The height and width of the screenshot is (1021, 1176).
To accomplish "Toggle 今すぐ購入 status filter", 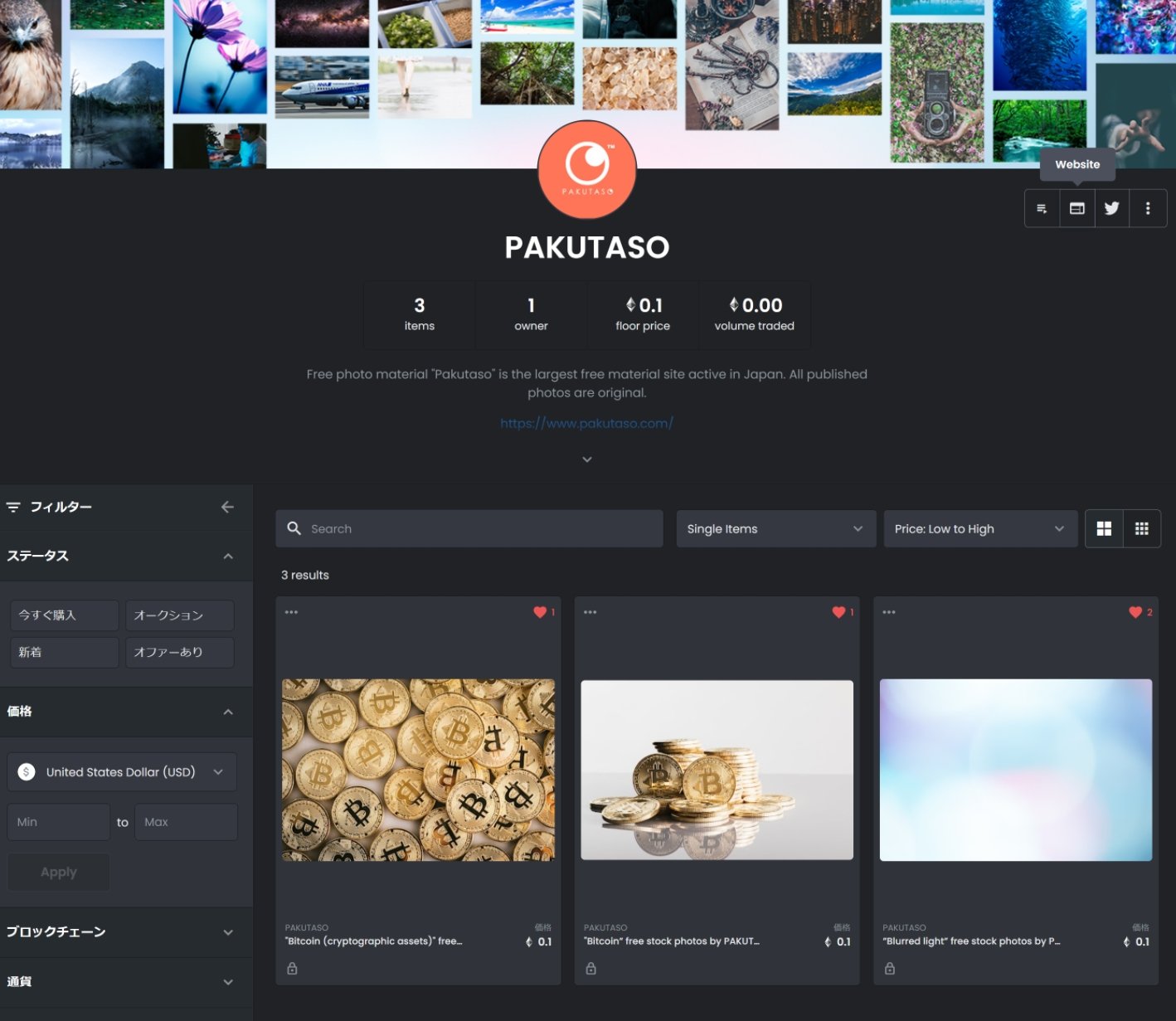I will (x=65, y=615).
